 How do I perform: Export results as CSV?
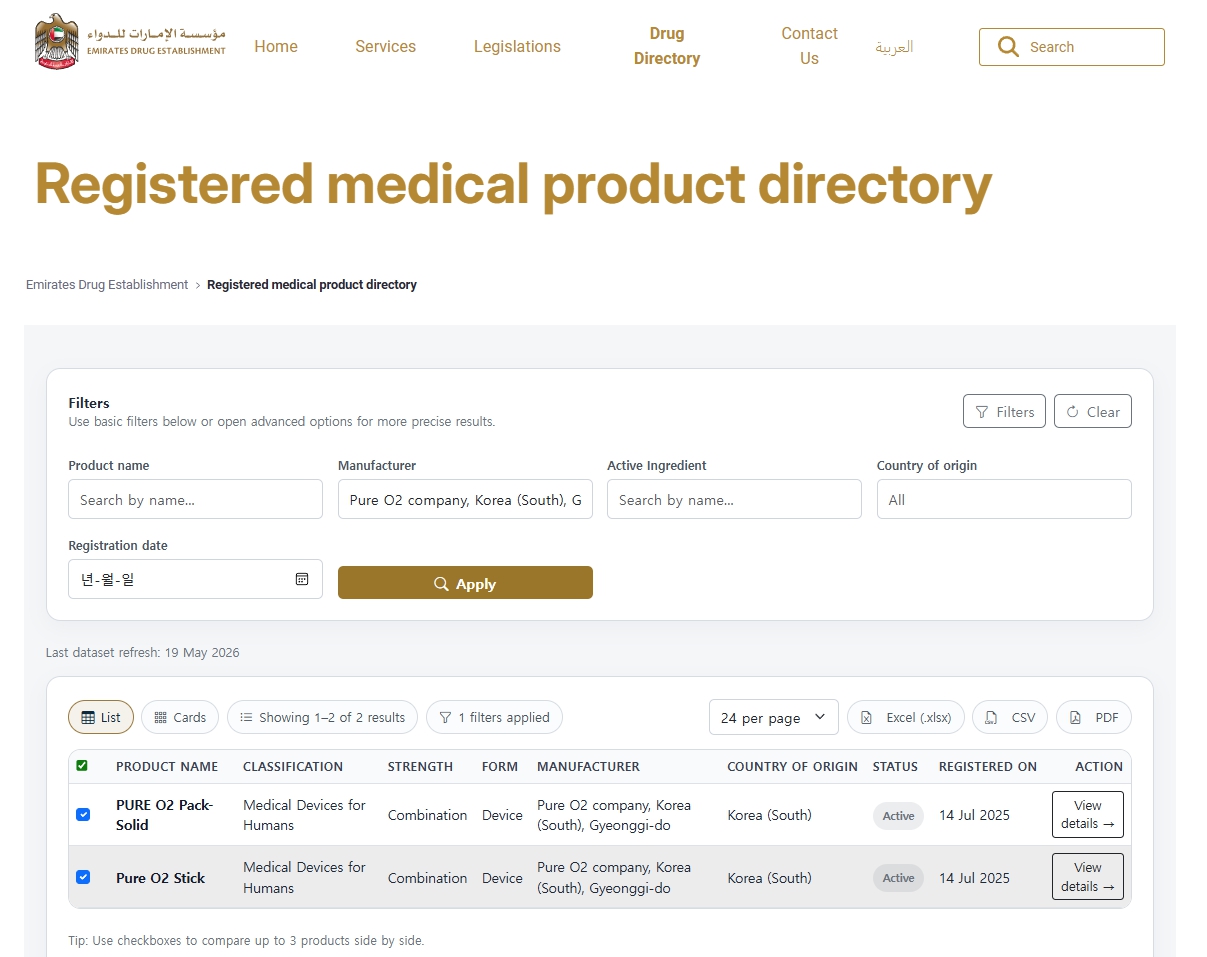(1010, 717)
